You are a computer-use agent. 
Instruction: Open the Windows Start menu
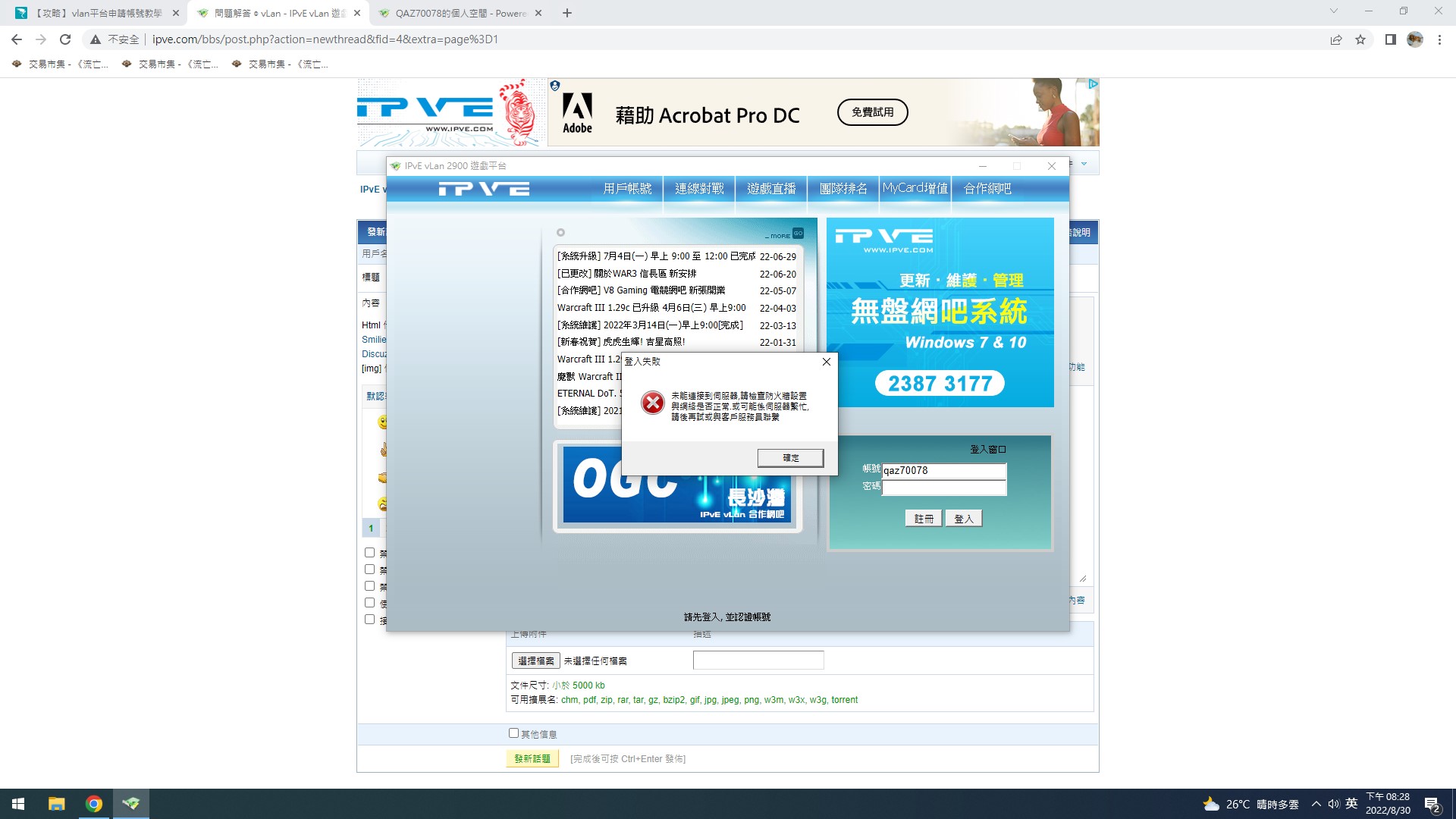(18, 804)
